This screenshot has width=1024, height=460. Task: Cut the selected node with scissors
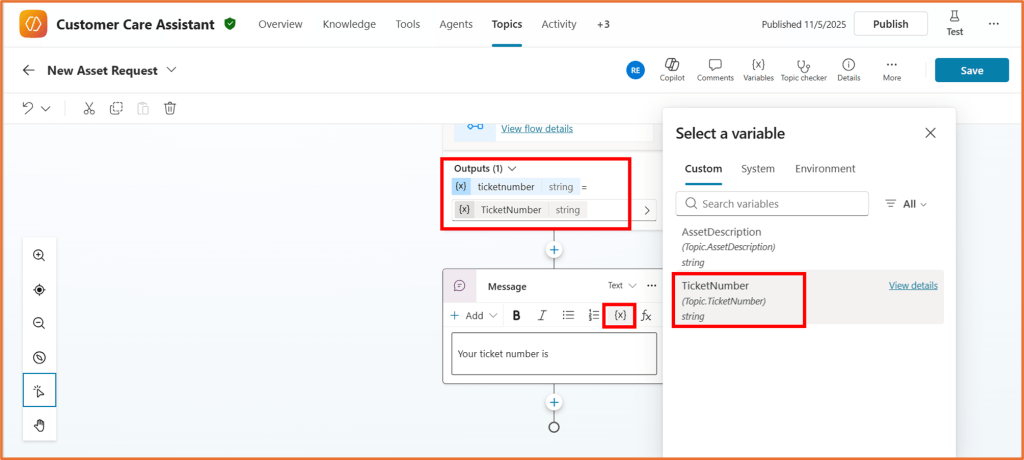89,108
